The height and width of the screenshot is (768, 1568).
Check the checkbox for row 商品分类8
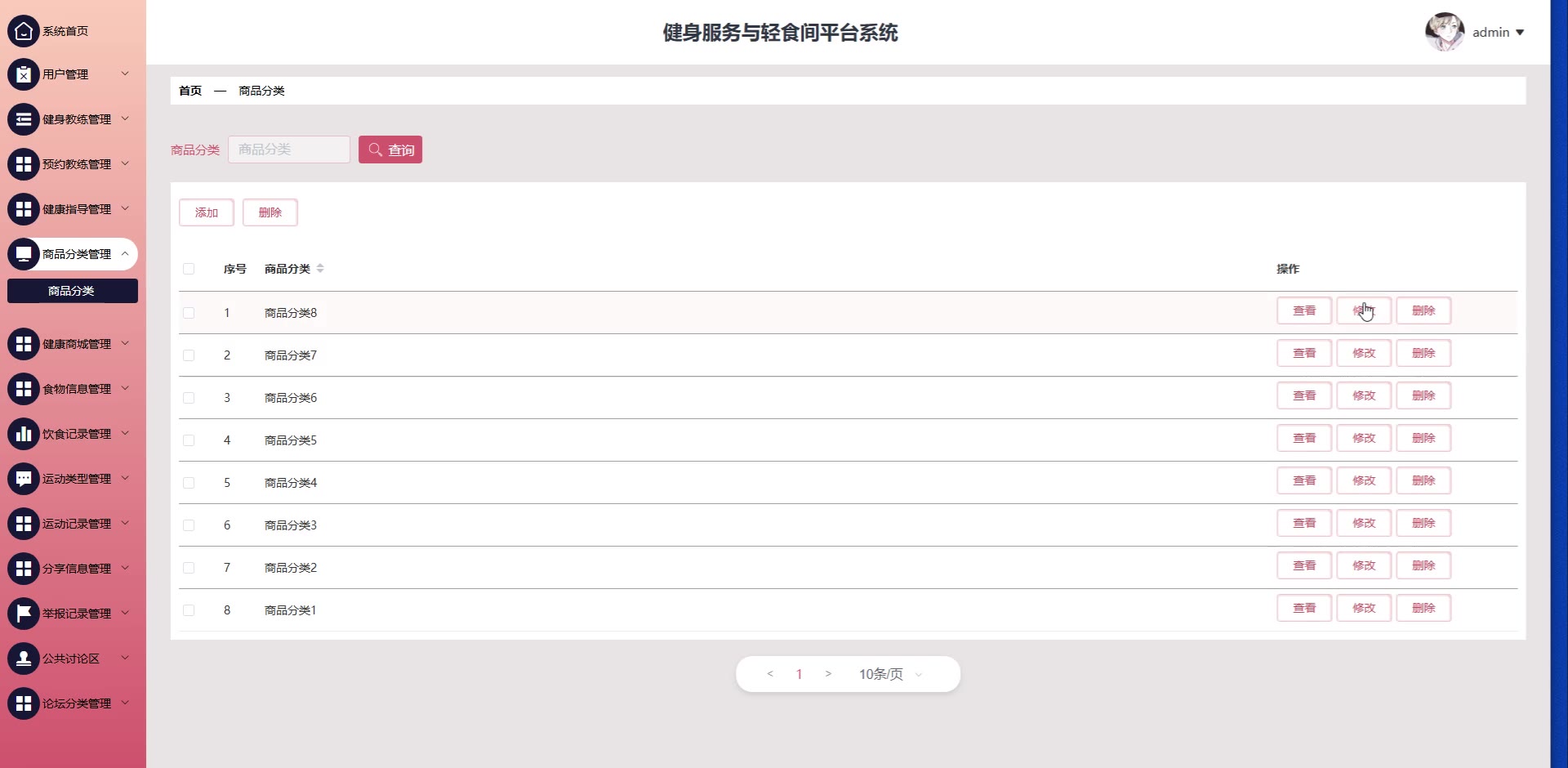189,313
